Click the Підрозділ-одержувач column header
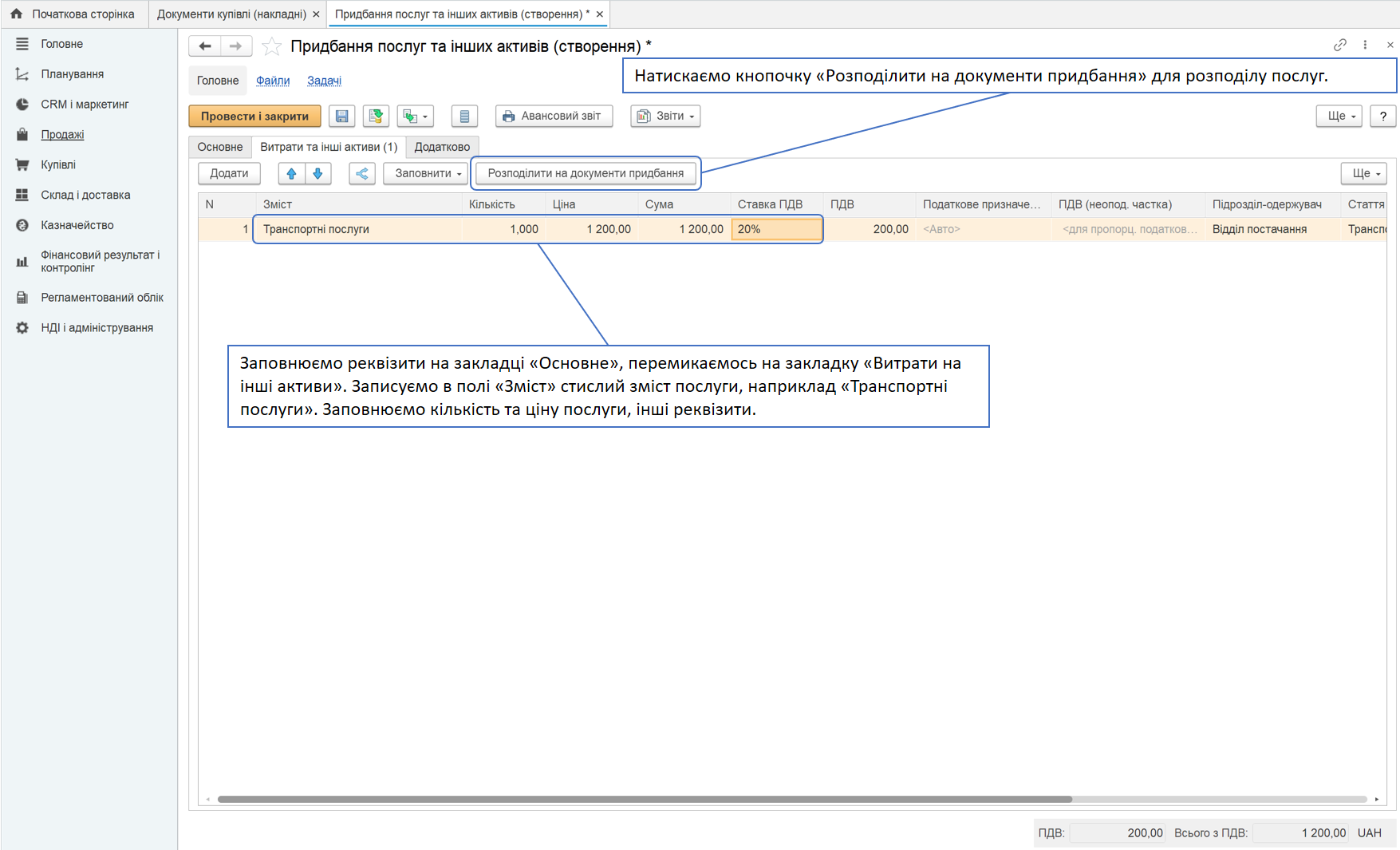This screenshot has height=850, width=1400. coord(1274,204)
